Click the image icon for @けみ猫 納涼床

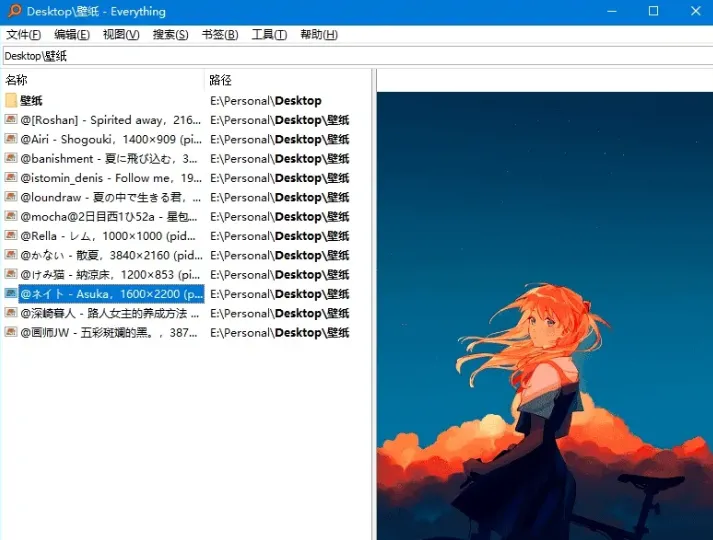[x=11, y=274]
